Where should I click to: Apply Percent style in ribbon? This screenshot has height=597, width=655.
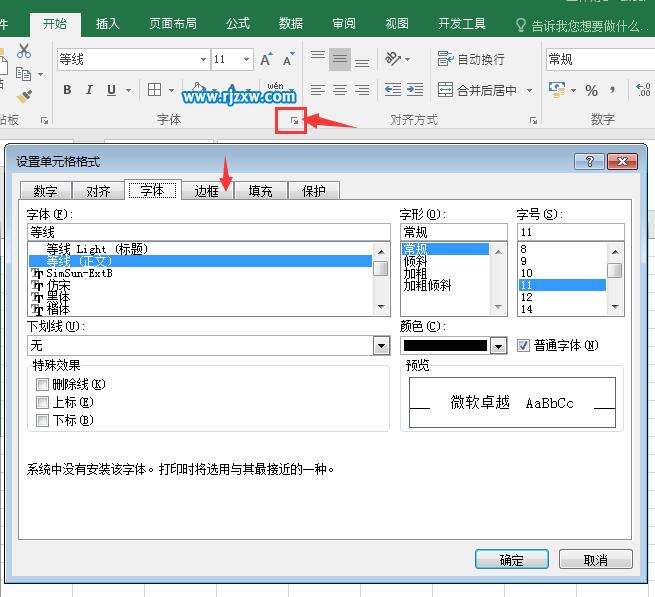click(591, 90)
